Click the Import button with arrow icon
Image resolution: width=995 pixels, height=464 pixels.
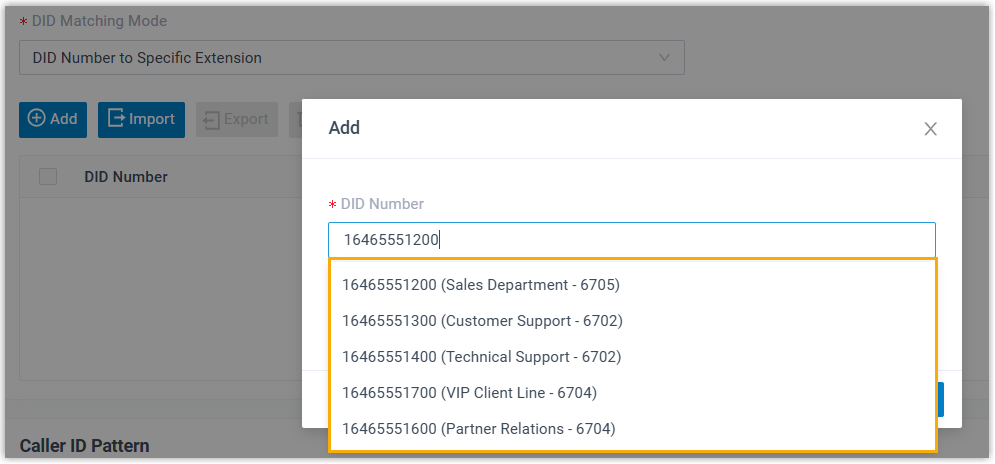141,119
